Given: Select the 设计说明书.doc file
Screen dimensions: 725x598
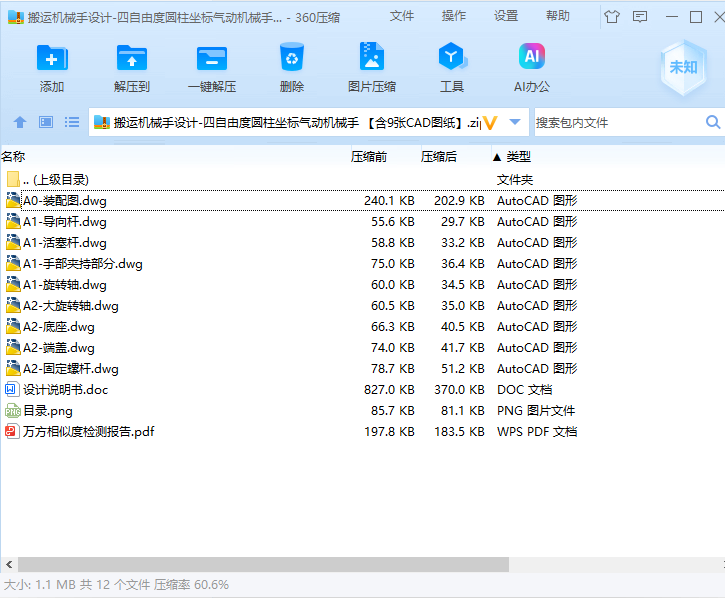Looking at the screenshot, I should pos(65,390).
